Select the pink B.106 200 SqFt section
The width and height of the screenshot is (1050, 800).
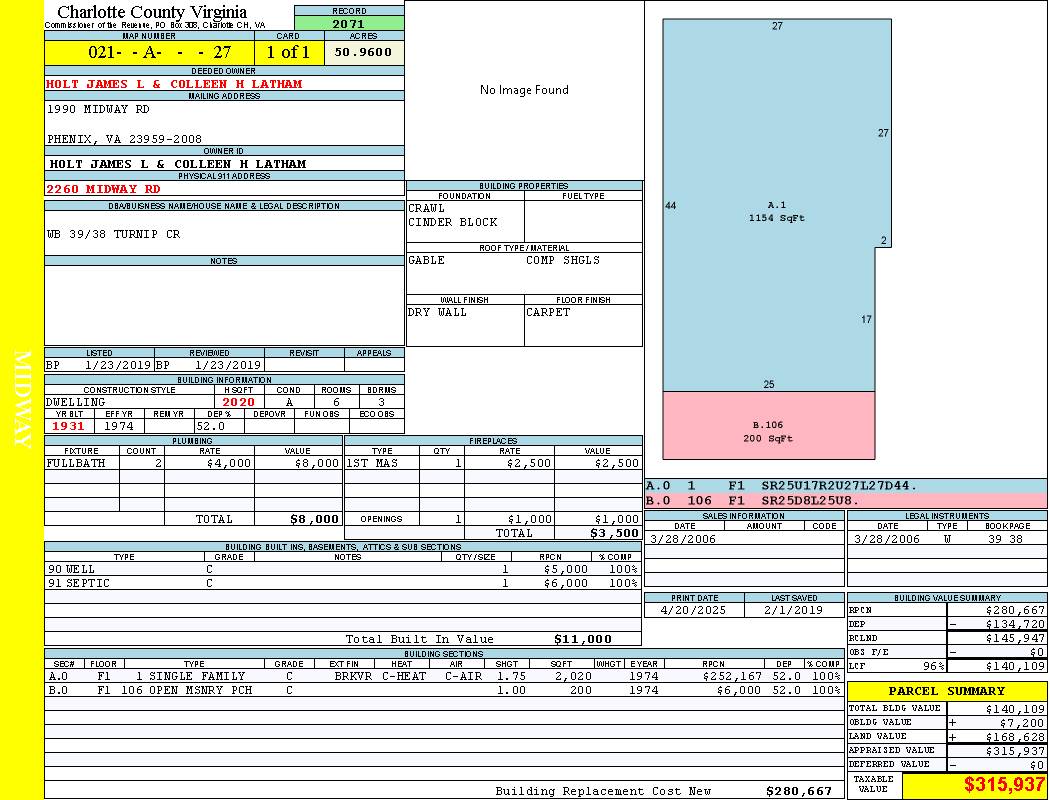click(x=768, y=431)
